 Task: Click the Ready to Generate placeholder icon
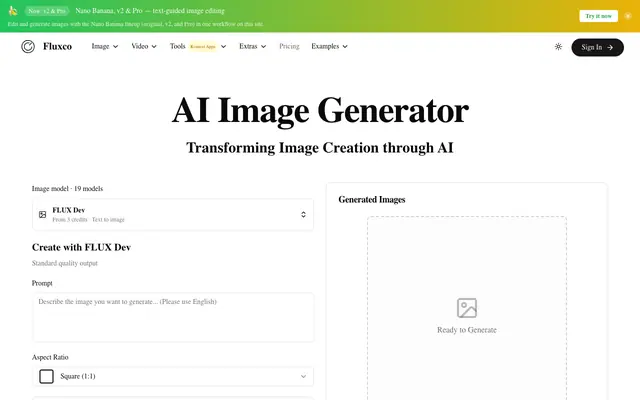point(467,308)
